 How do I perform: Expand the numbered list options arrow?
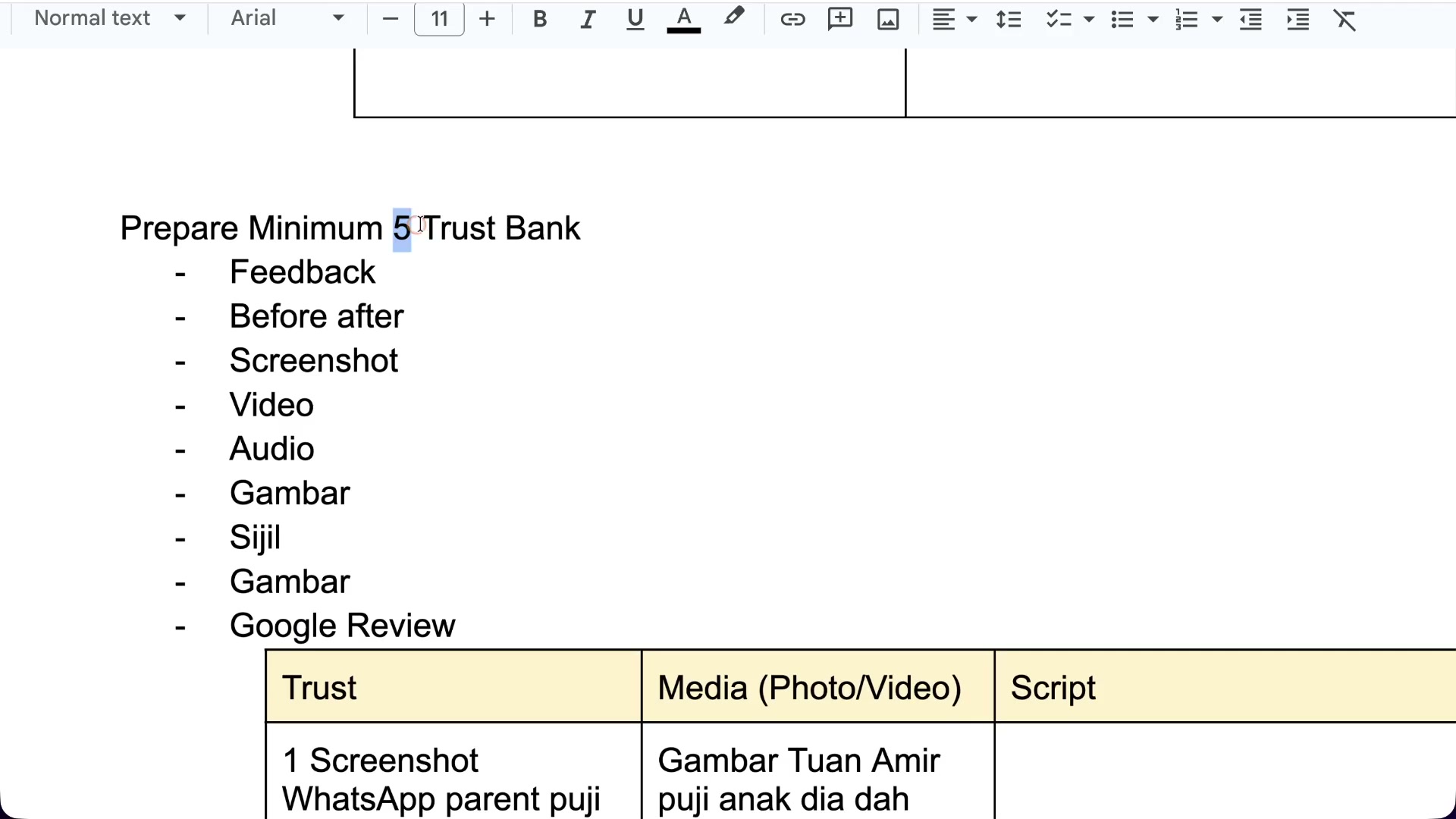(x=1217, y=19)
